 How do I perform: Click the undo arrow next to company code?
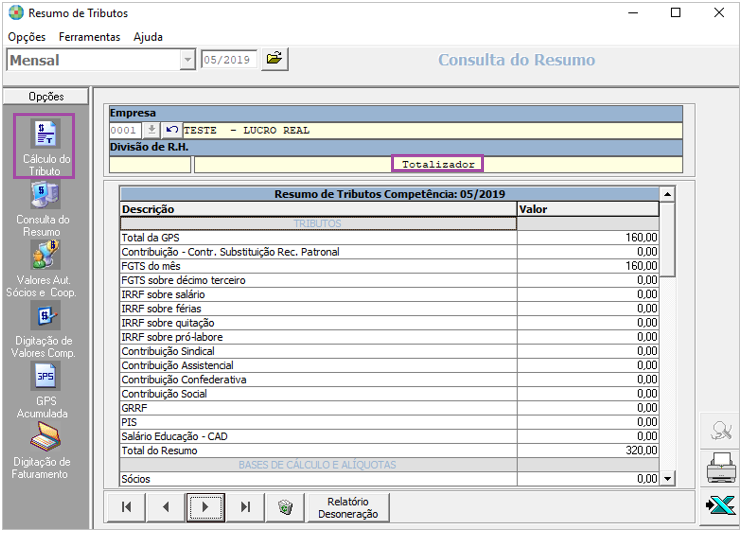[x=172, y=130]
